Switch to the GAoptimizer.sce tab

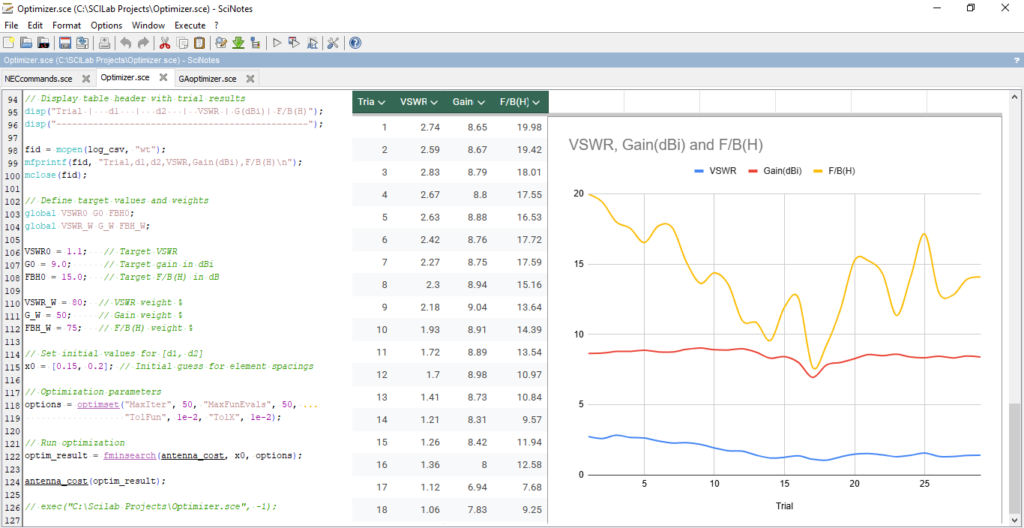[x=208, y=78]
